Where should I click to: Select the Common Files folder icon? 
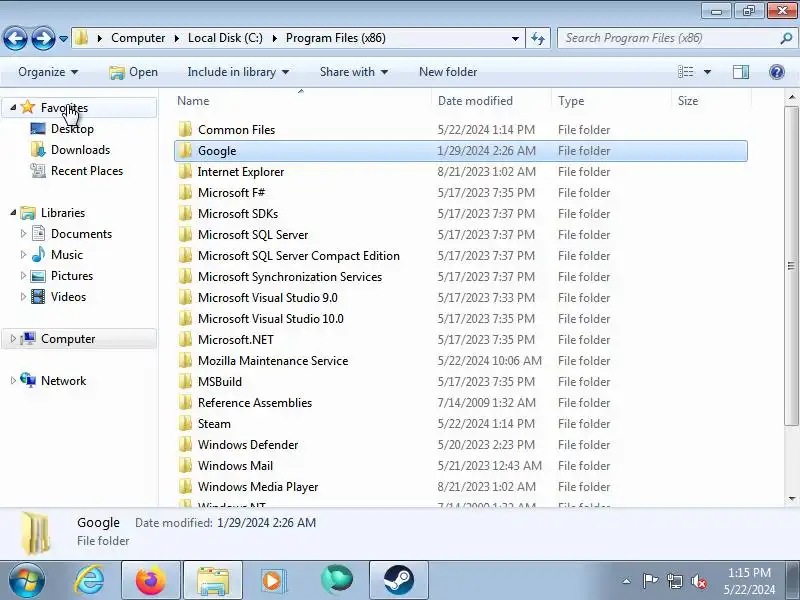click(x=185, y=129)
